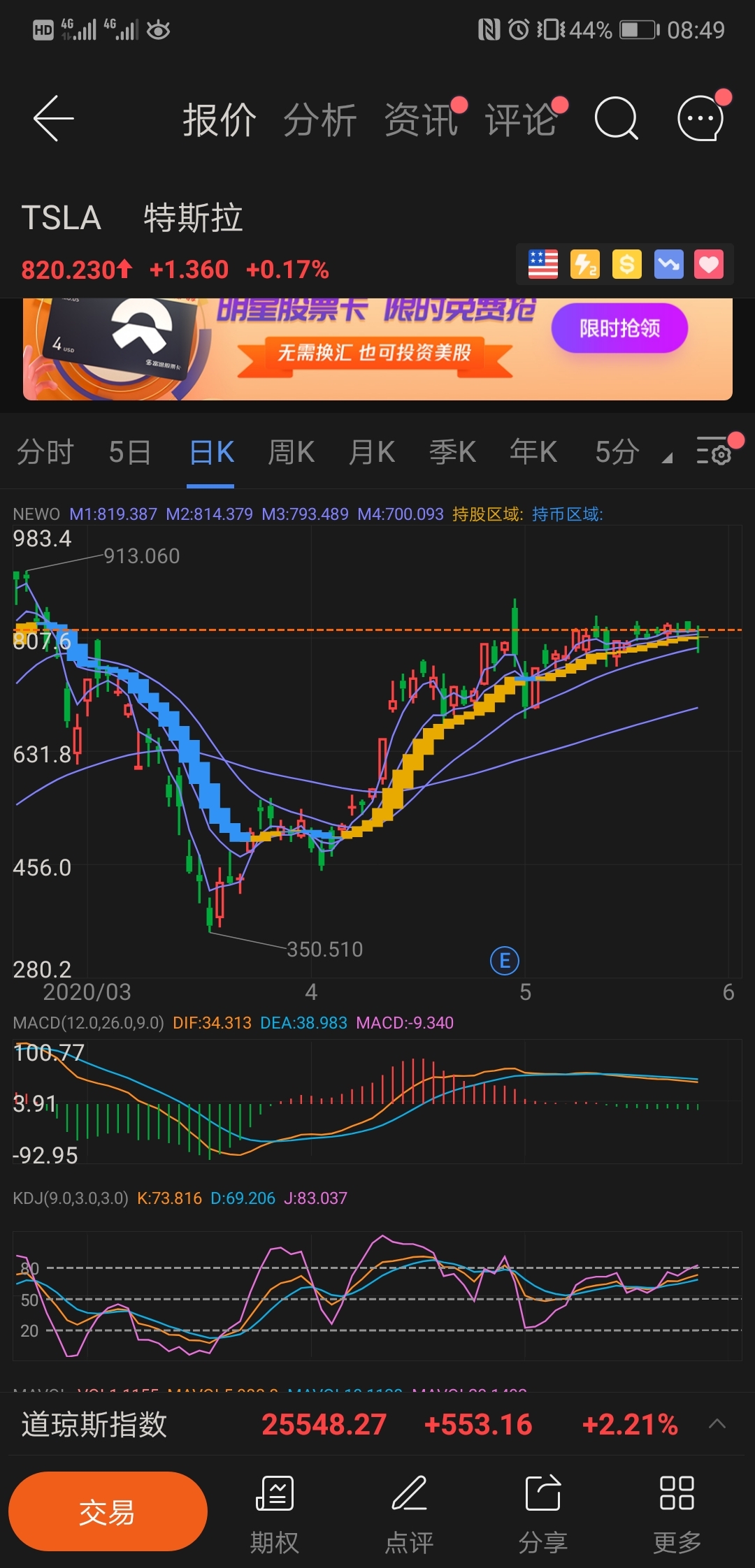
Task: Select the 月K monthly candlestick tab
Action: point(372,452)
